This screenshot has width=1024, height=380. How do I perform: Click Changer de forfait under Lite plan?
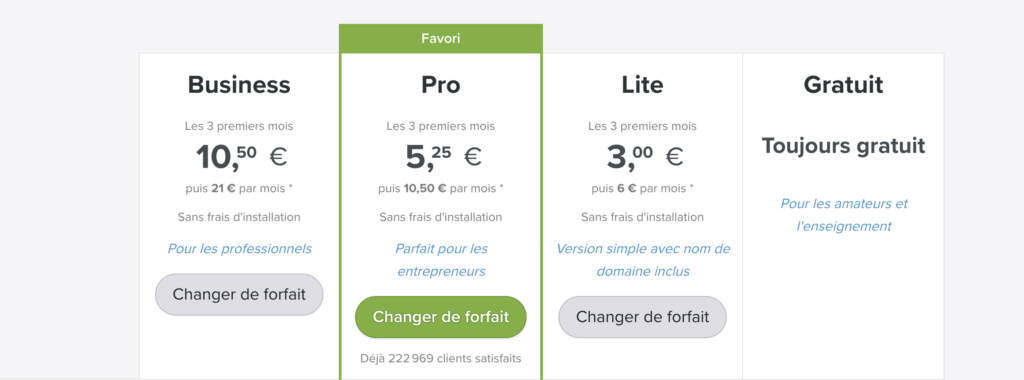pos(642,317)
